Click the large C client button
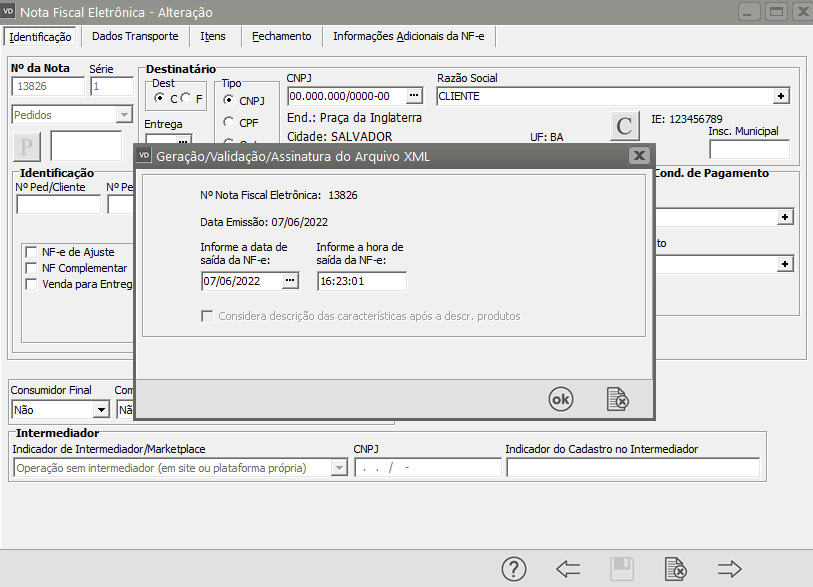Screen dimensions: 813x587 [x=624, y=126]
